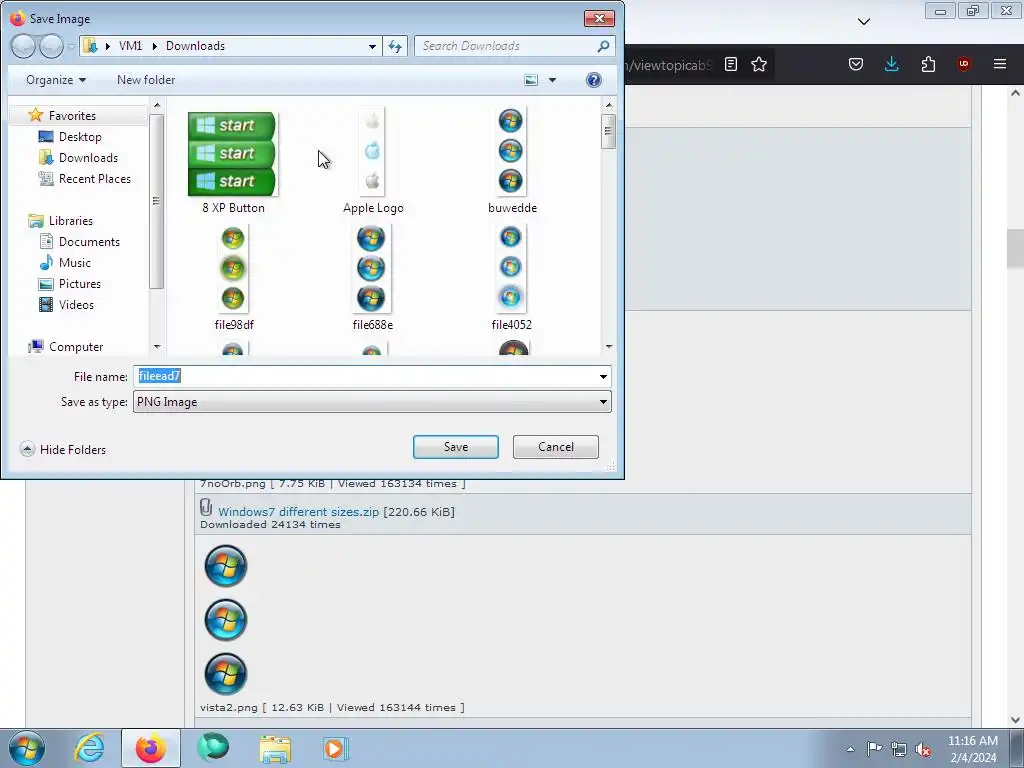Open Recent Places in the navigation pane
This screenshot has height=768, width=1024.
click(95, 178)
